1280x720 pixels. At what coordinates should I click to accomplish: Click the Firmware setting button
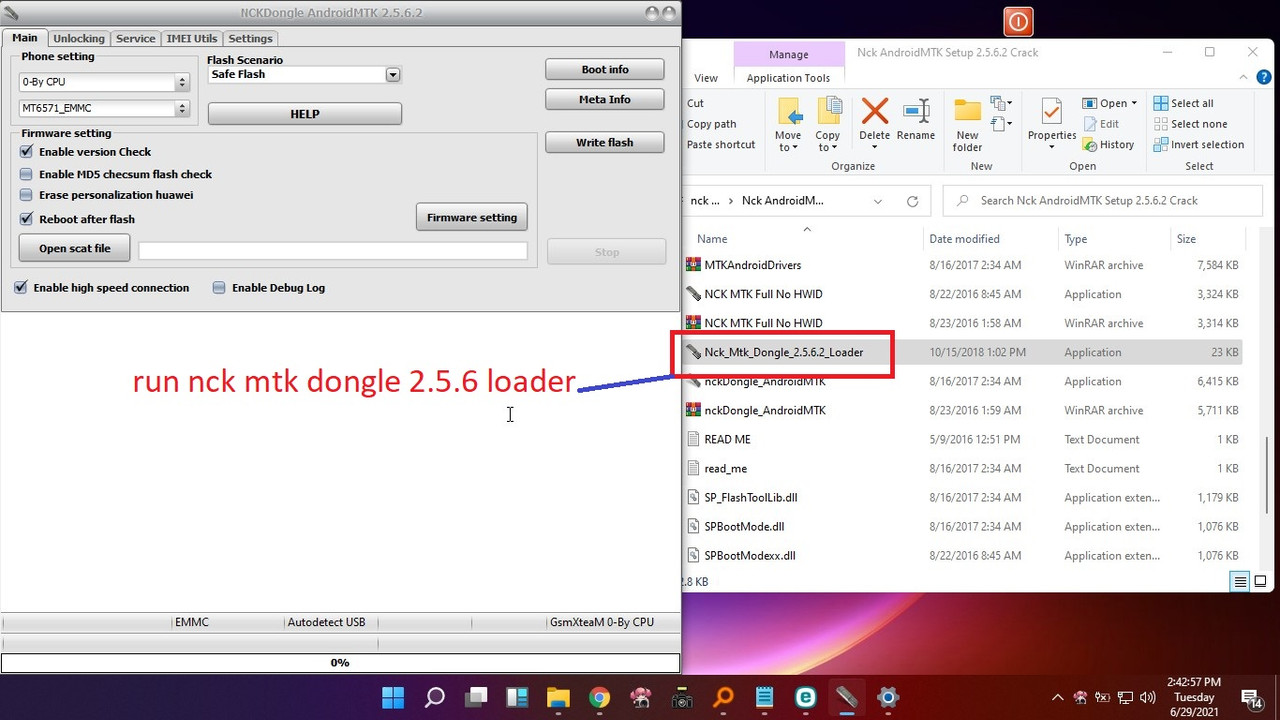(472, 217)
